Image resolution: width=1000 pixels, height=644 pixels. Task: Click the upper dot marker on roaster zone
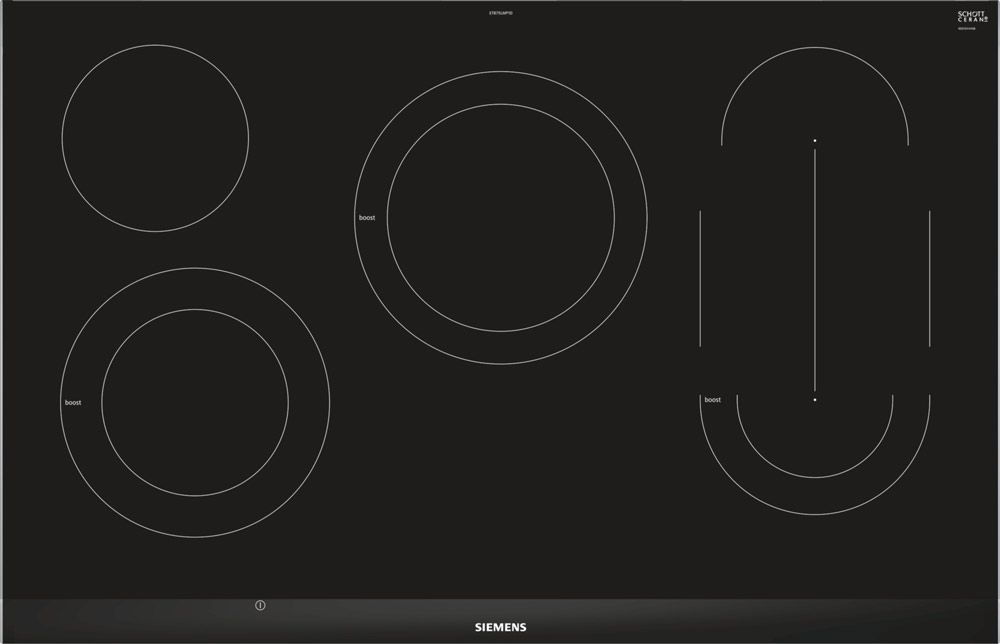(815, 140)
